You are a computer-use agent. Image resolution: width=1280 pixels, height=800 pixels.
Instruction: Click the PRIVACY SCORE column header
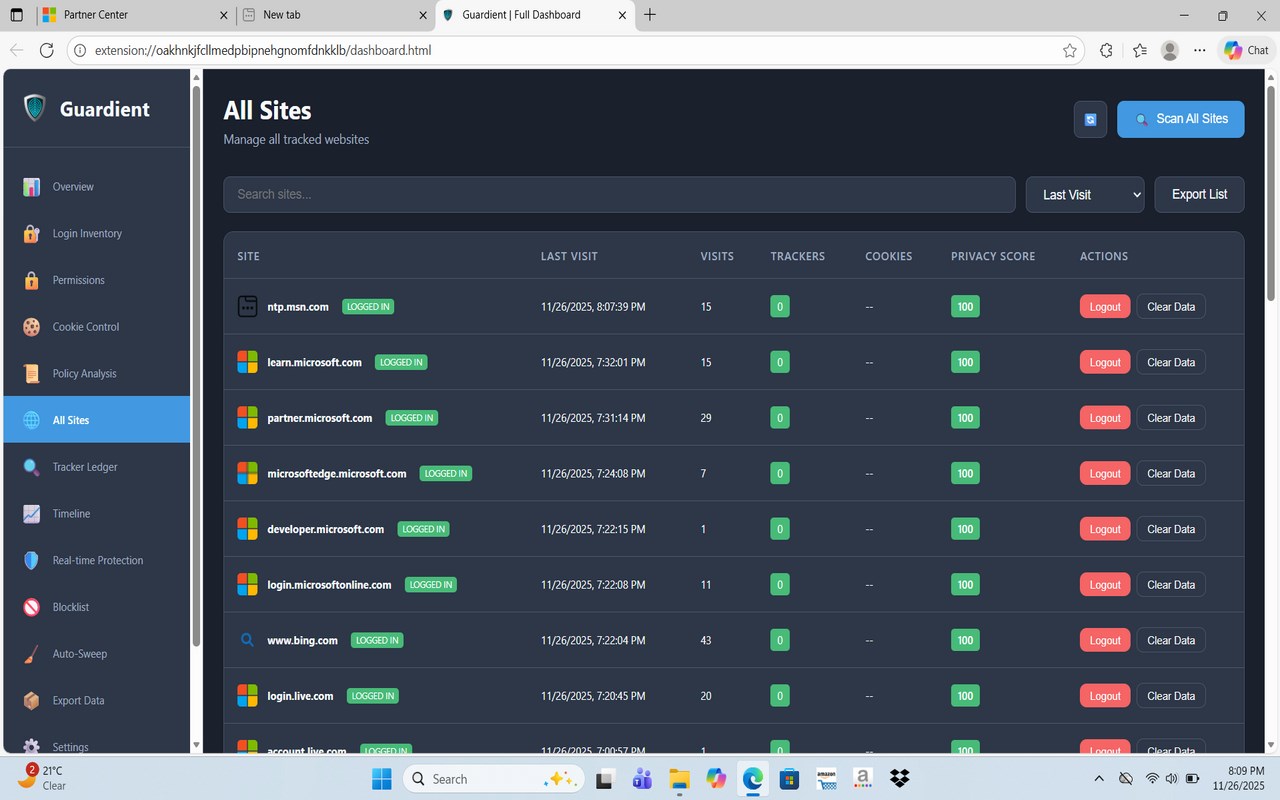tap(993, 257)
